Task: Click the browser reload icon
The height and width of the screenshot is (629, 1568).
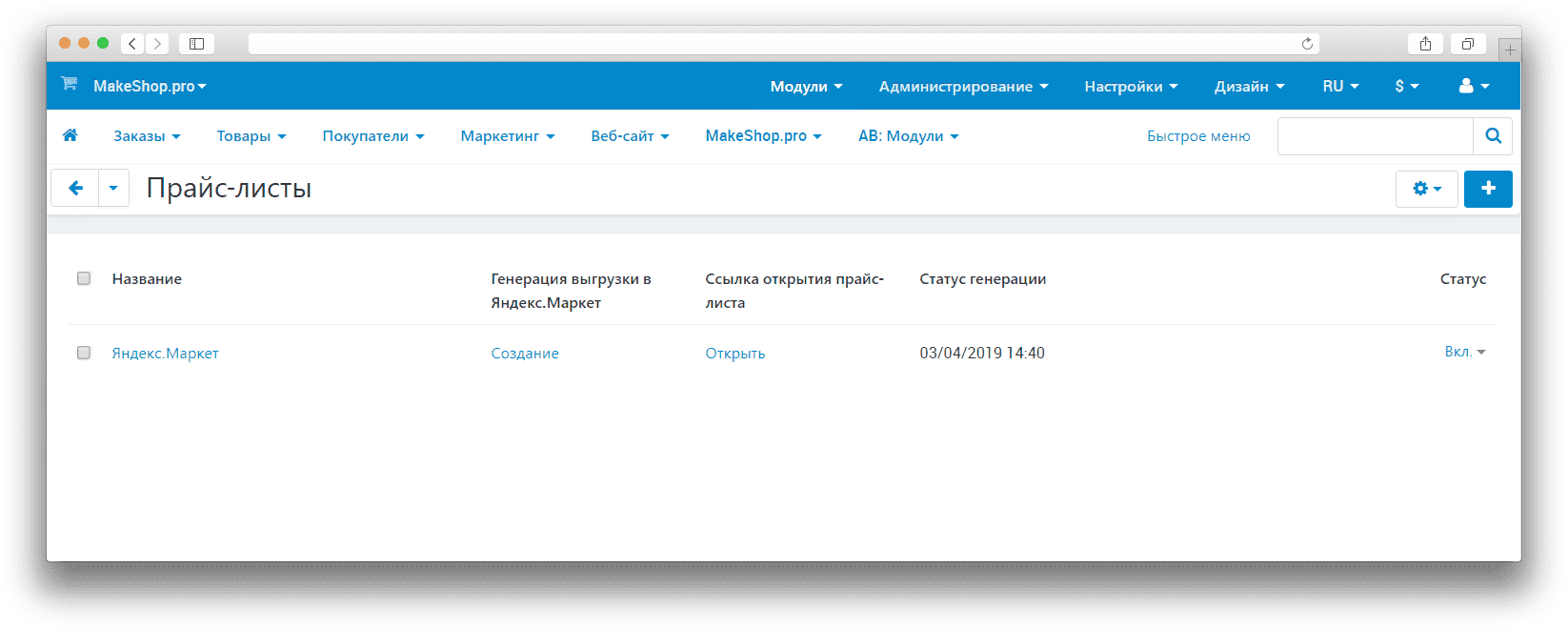Action: click(x=1307, y=44)
